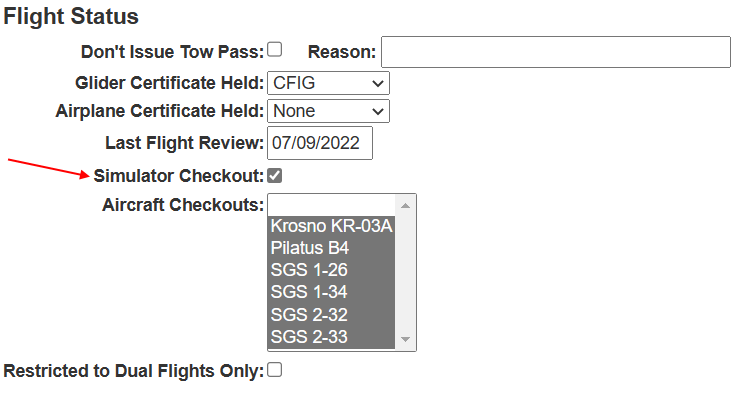Screen dimensions: 747x393
Task: Uncheck the Simulator Checkout checkbox
Action: 274,175
